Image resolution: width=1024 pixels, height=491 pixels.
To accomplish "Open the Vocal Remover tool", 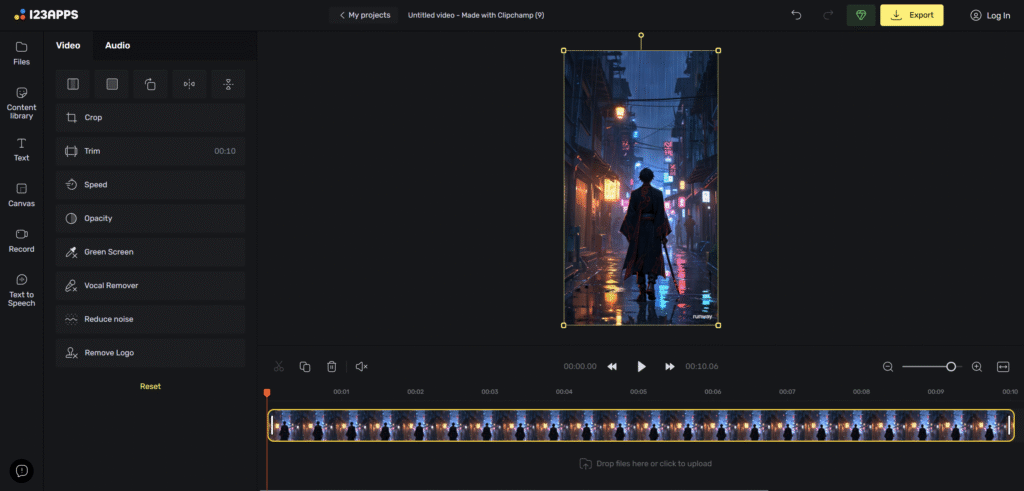I will point(150,285).
